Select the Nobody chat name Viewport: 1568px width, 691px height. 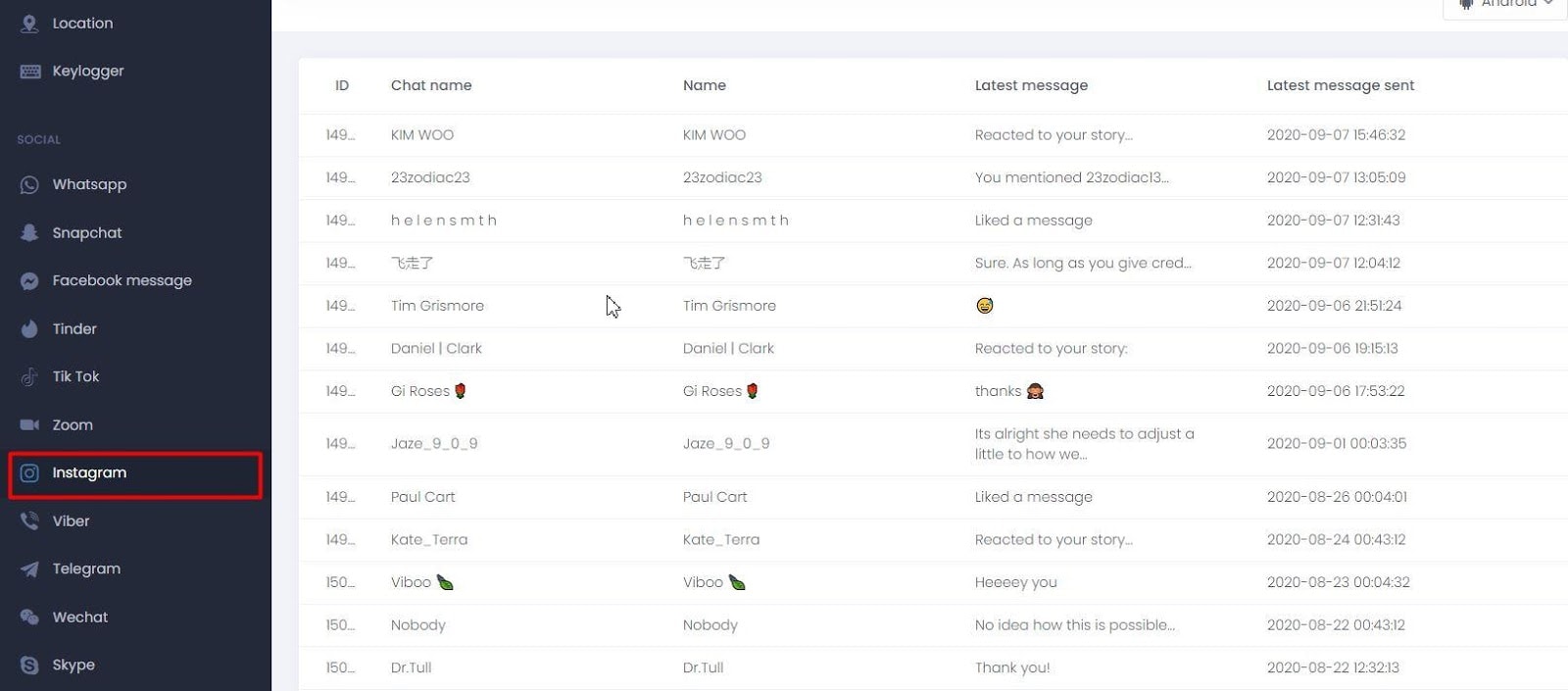(x=418, y=625)
